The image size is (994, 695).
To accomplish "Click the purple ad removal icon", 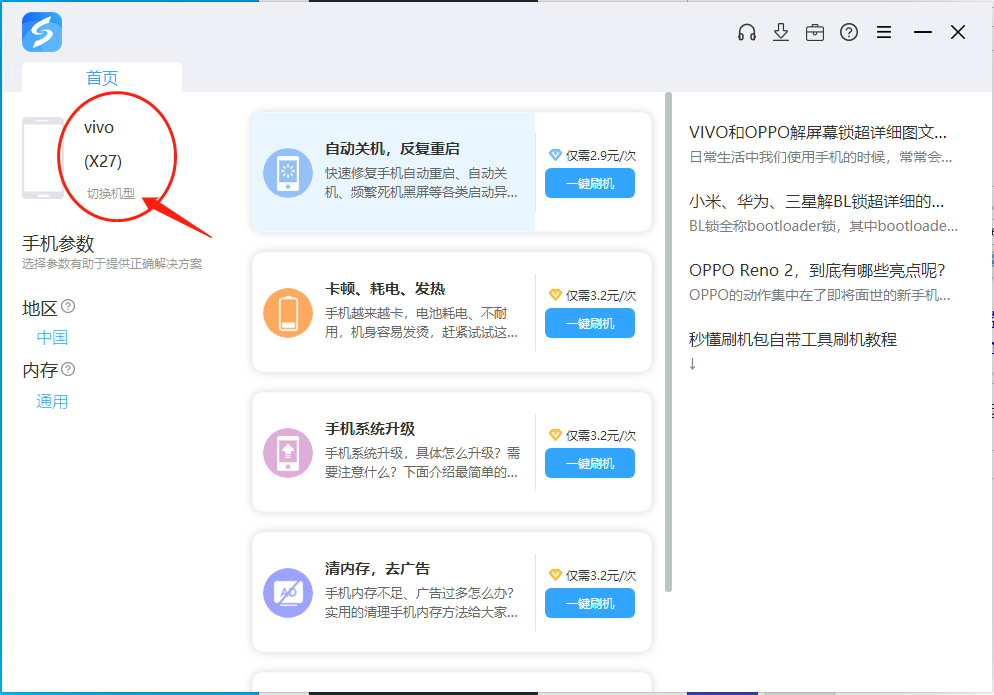I will point(288,592).
